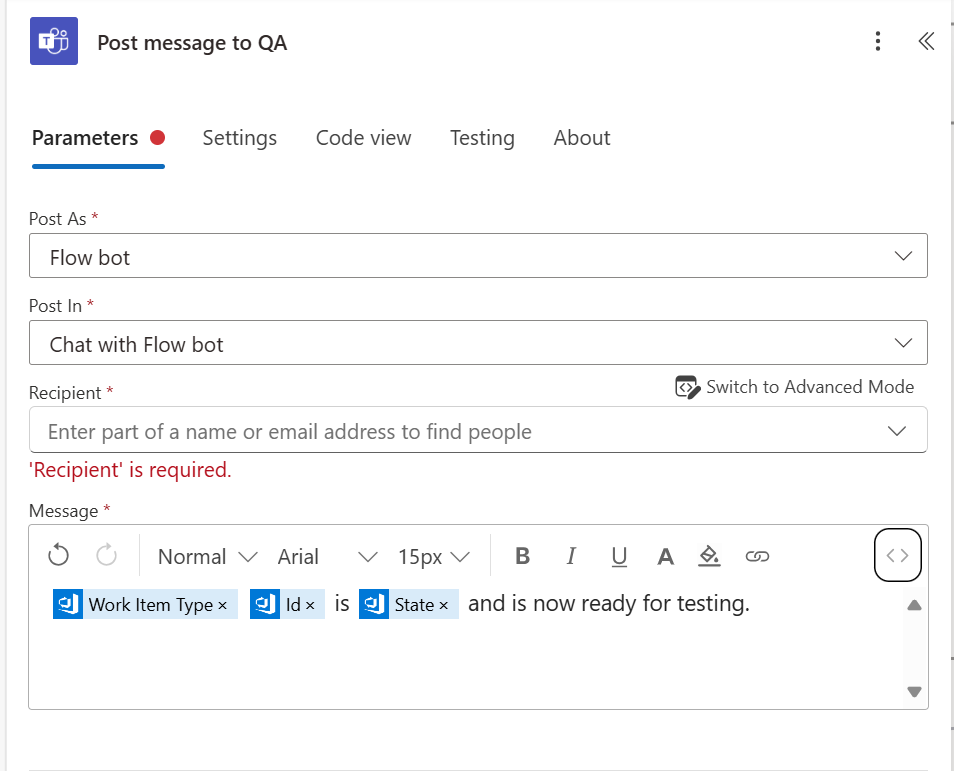This screenshot has width=954, height=771.
Task: Toggle underline formatting
Action: (619, 556)
